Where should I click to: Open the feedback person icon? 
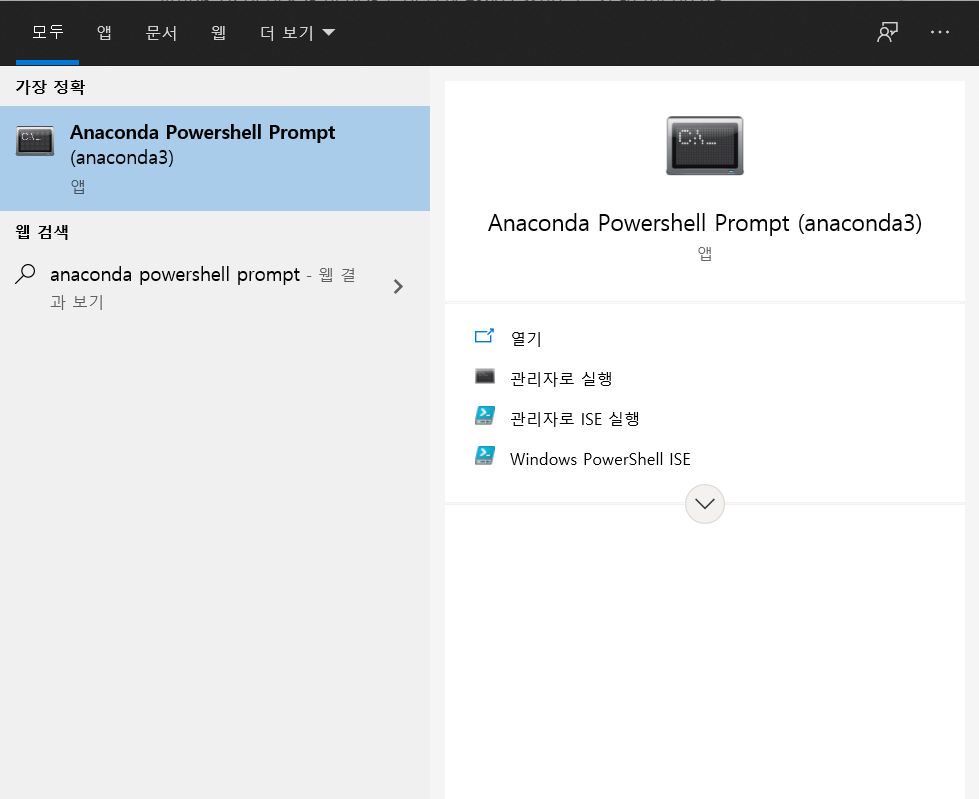tap(887, 32)
